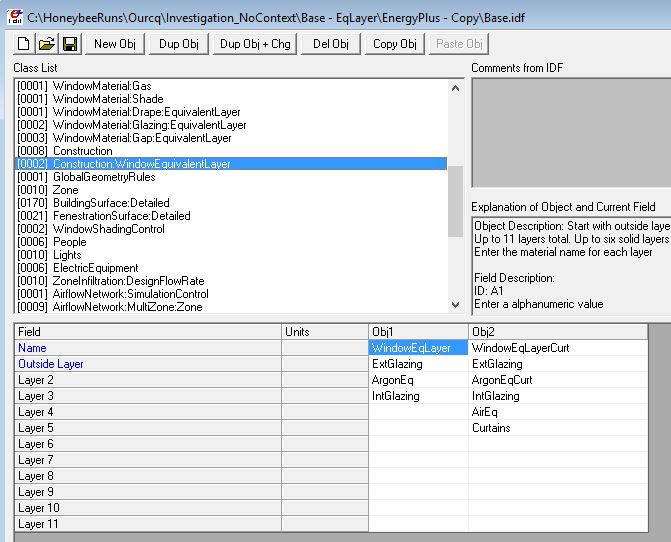Click Obj1 IntGlazing layer 3 cell
This screenshot has width=671, height=542.
point(418,396)
